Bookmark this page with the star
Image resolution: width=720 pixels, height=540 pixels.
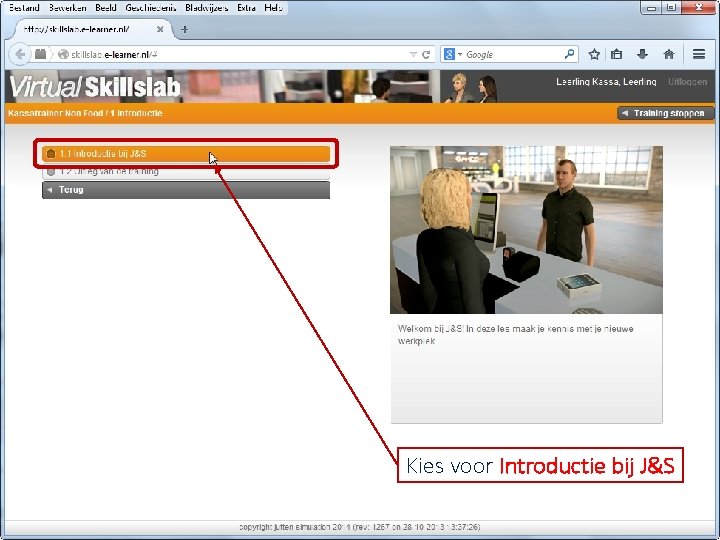point(594,54)
